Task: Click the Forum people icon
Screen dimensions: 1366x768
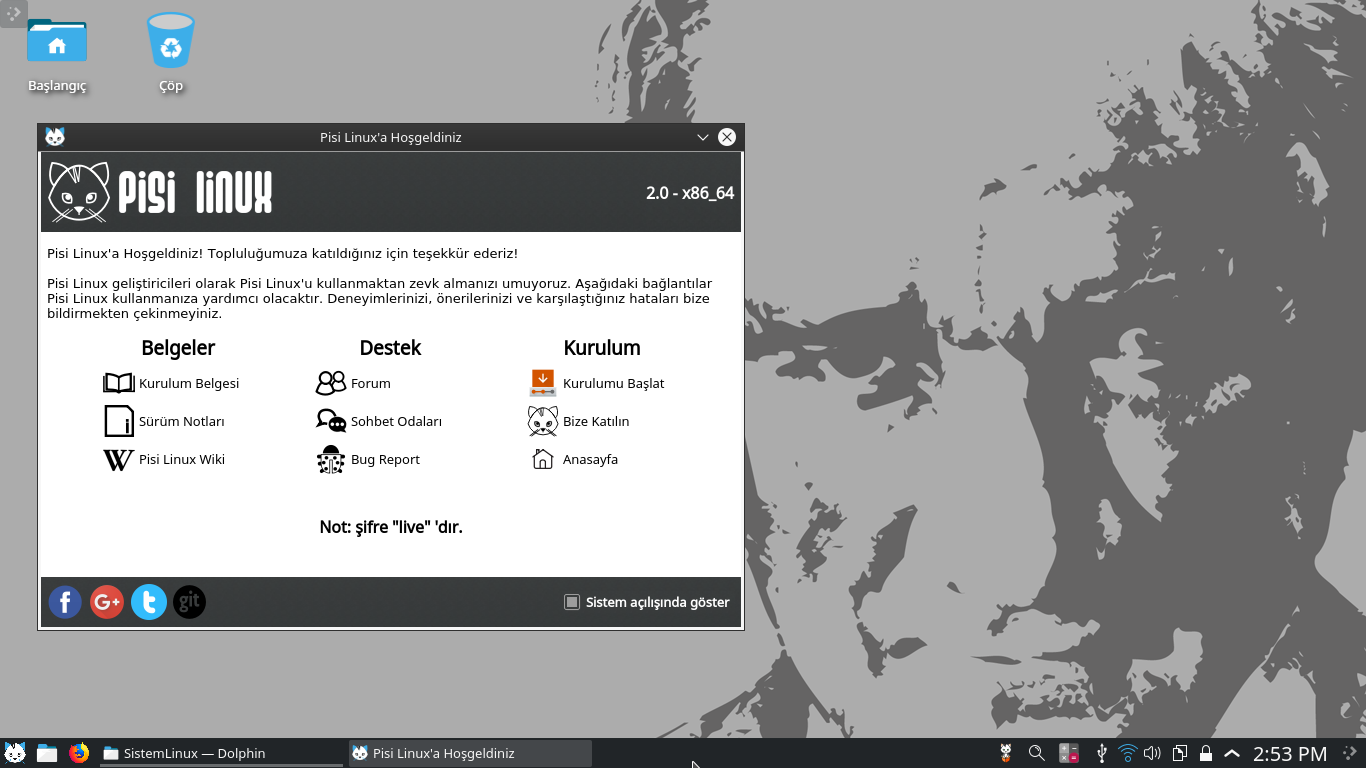Action: pyautogui.click(x=331, y=383)
